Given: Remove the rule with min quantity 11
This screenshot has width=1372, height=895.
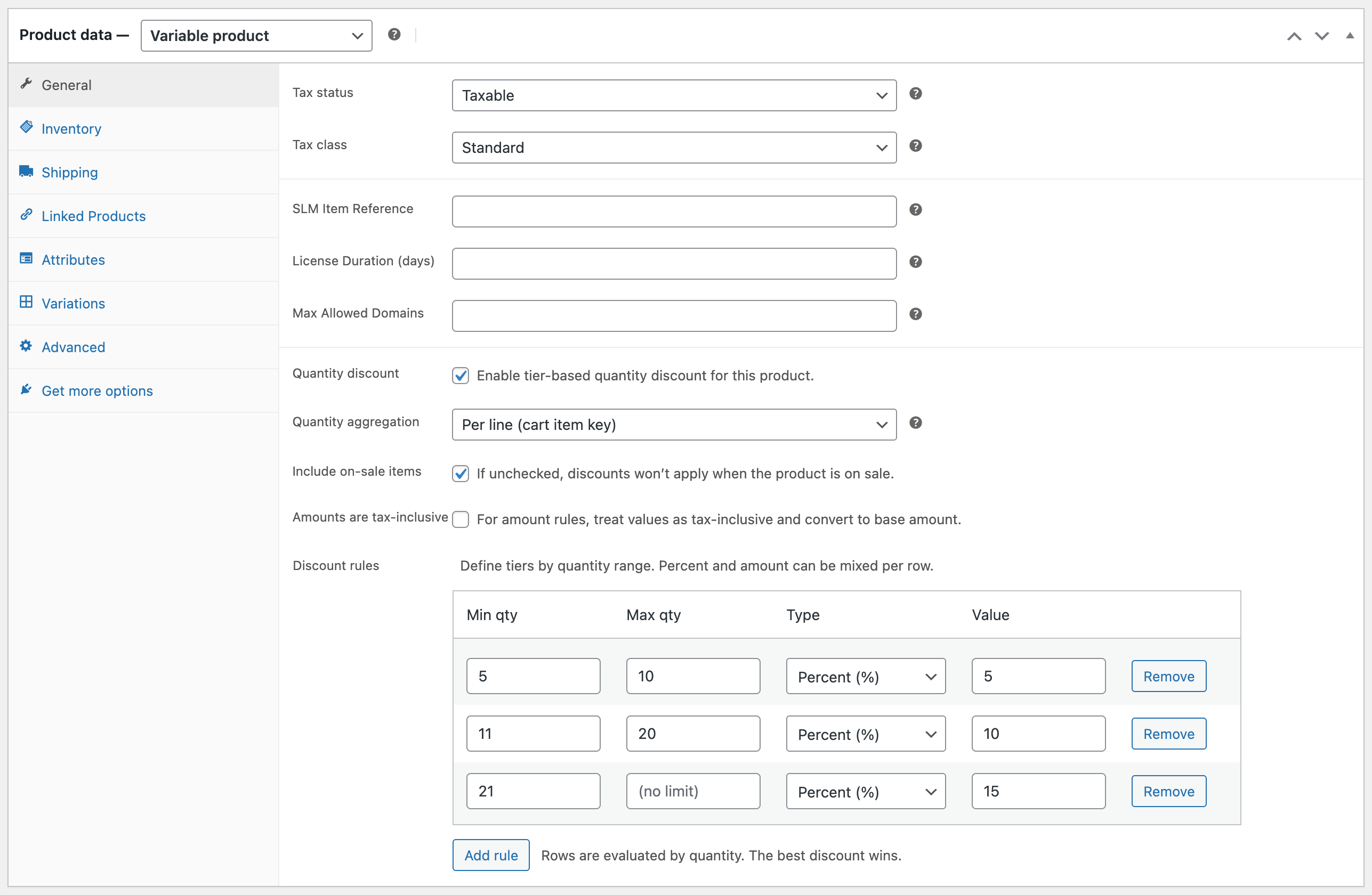Looking at the screenshot, I should tap(1168, 734).
